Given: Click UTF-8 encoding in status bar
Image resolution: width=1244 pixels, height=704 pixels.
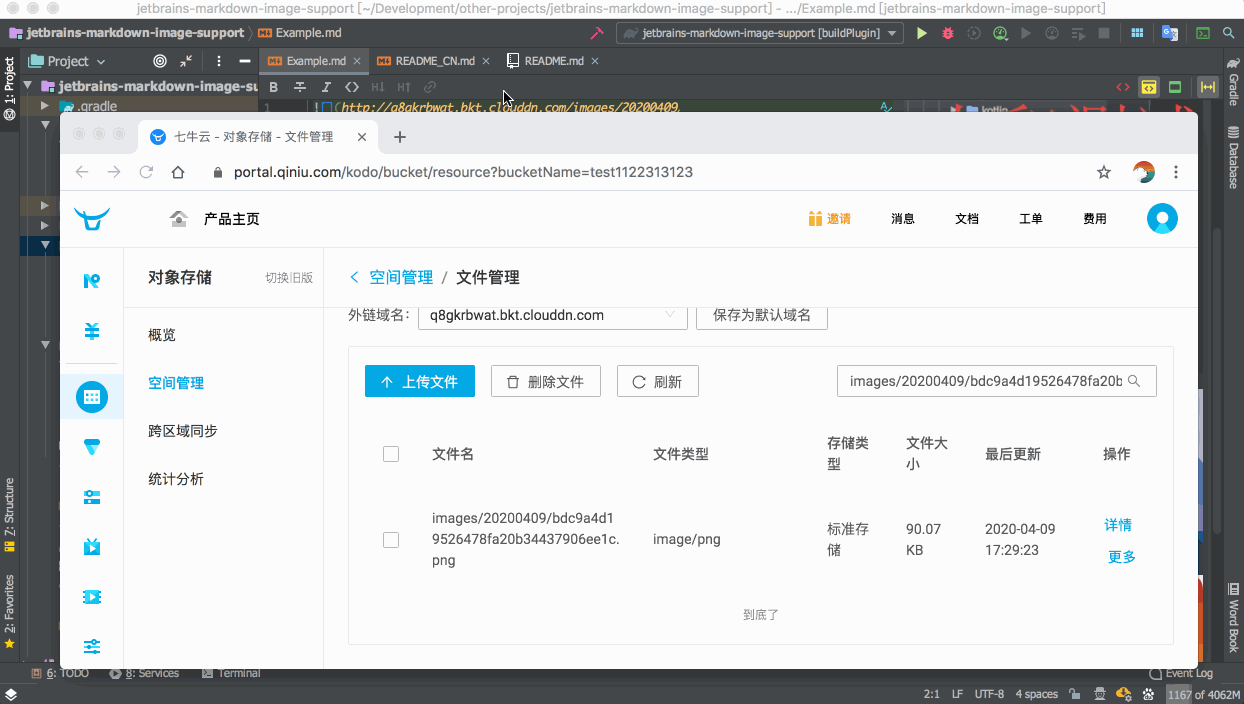Looking at the screenshot, I should [x=989, y=694].
